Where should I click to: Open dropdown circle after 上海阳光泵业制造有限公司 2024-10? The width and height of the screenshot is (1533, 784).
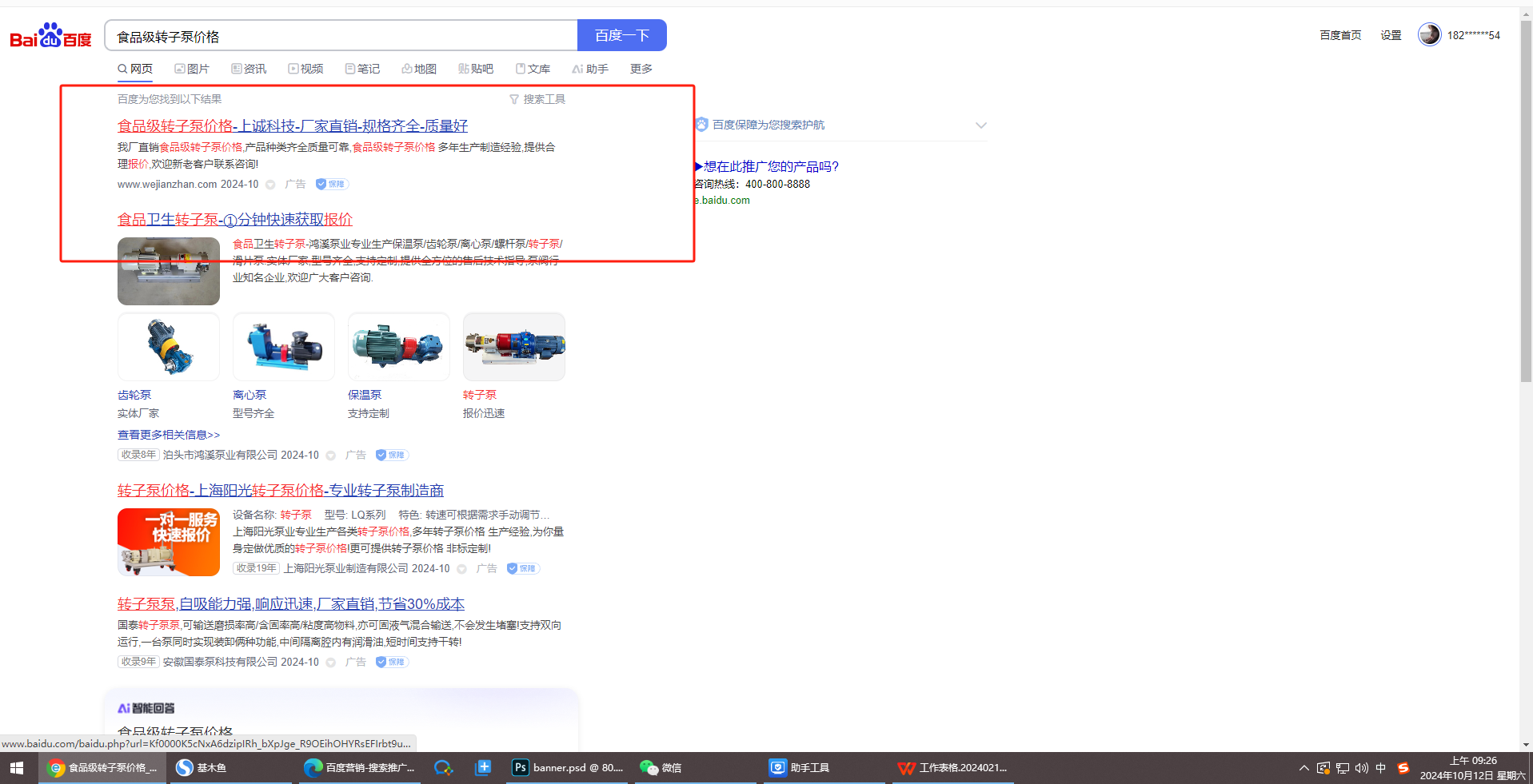(461, 569)
